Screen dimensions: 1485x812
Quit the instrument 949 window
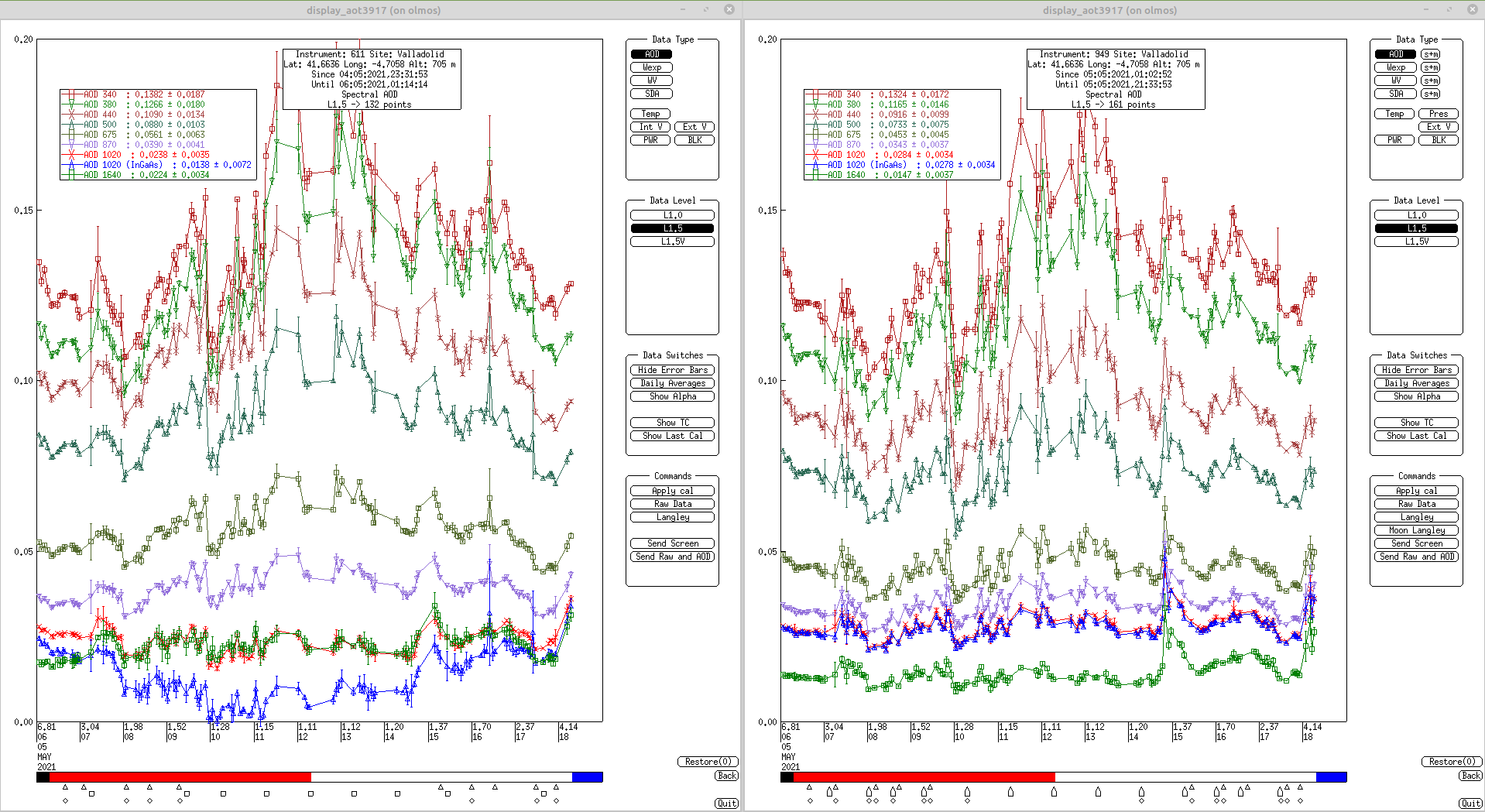(x=1471, y=803)
